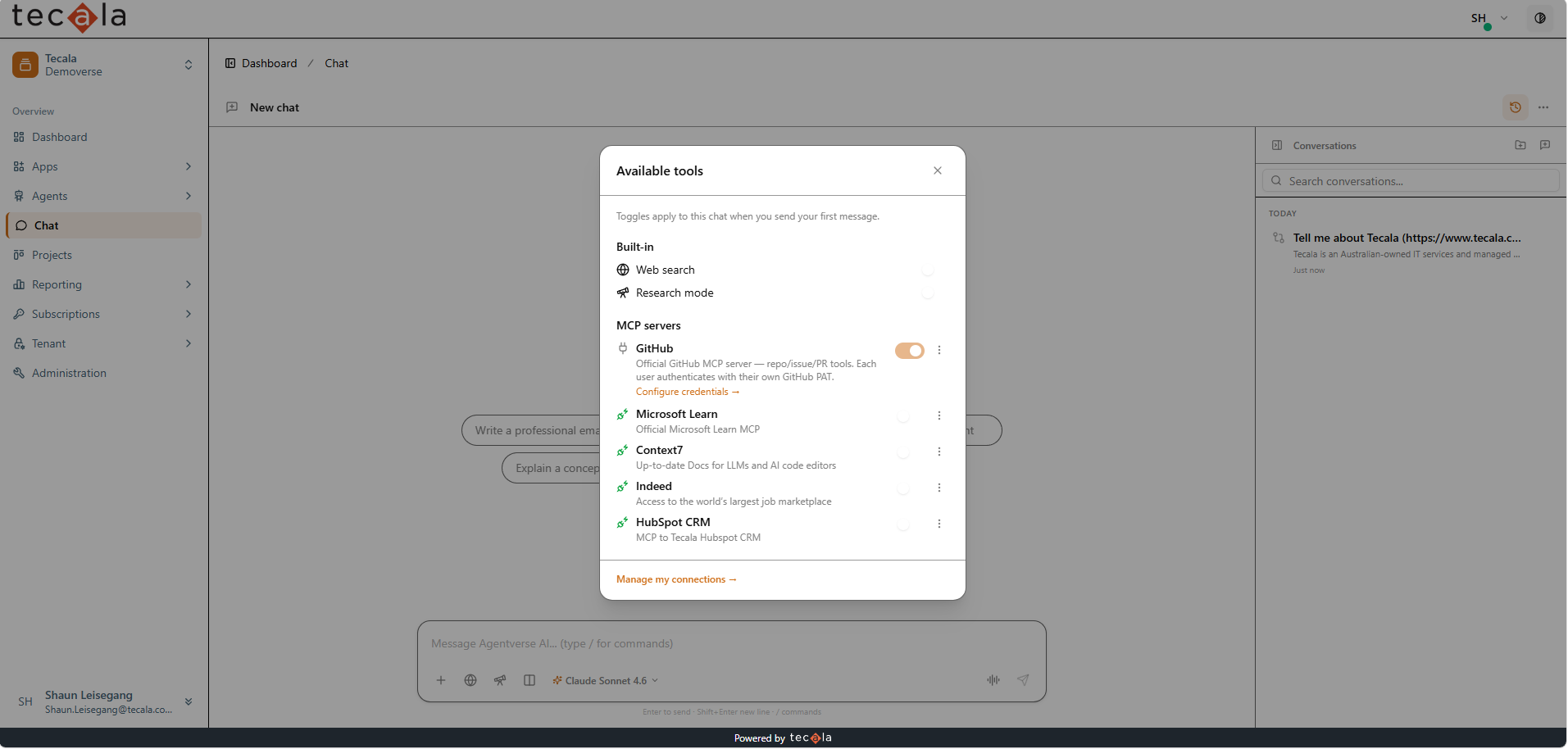Open the Tell me about Tecala conversation

coord(1409,253)
